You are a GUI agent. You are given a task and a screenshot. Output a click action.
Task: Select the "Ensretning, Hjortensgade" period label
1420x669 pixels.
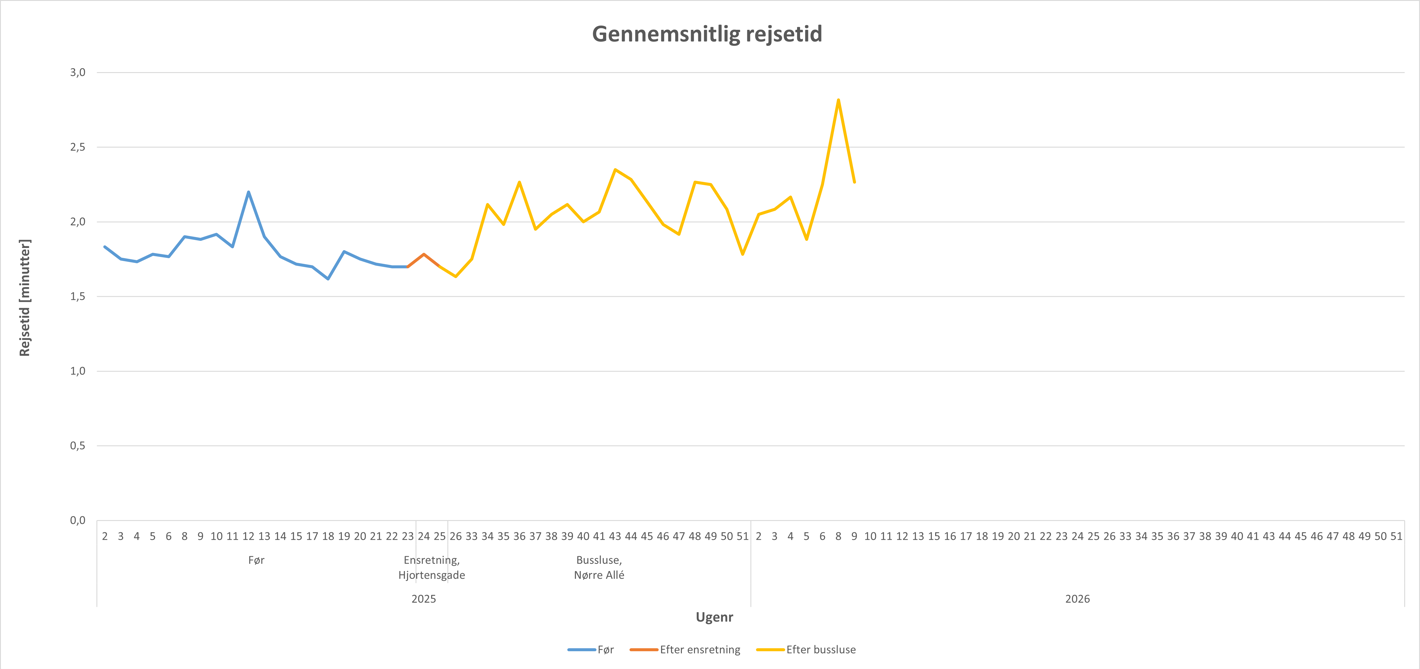coord(431,568)
